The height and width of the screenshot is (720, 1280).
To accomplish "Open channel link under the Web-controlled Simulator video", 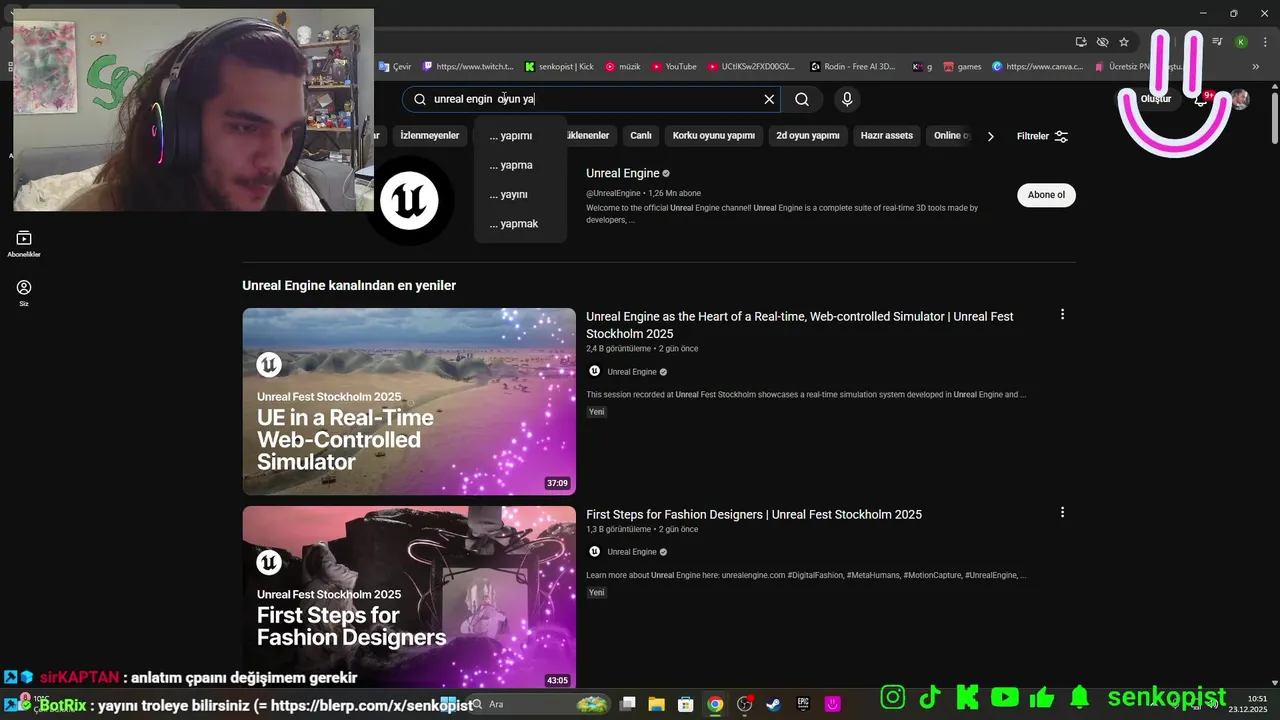I will coord(632,372).
